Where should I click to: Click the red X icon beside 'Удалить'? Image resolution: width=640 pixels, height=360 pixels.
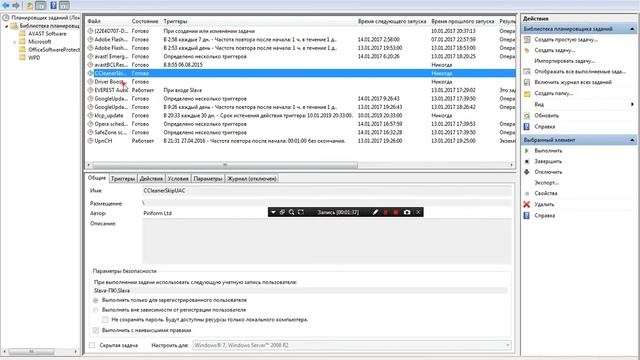click(527, 204)
